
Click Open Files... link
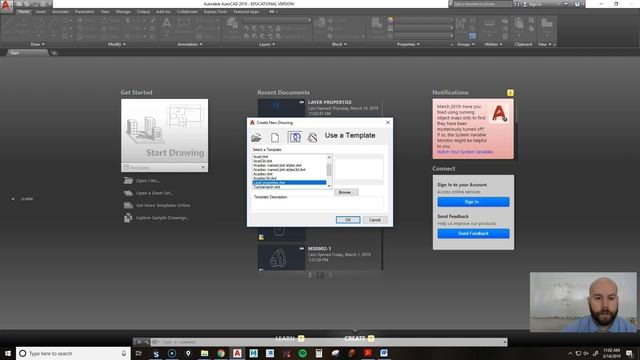pyautogui.click(x=148, y=180)
